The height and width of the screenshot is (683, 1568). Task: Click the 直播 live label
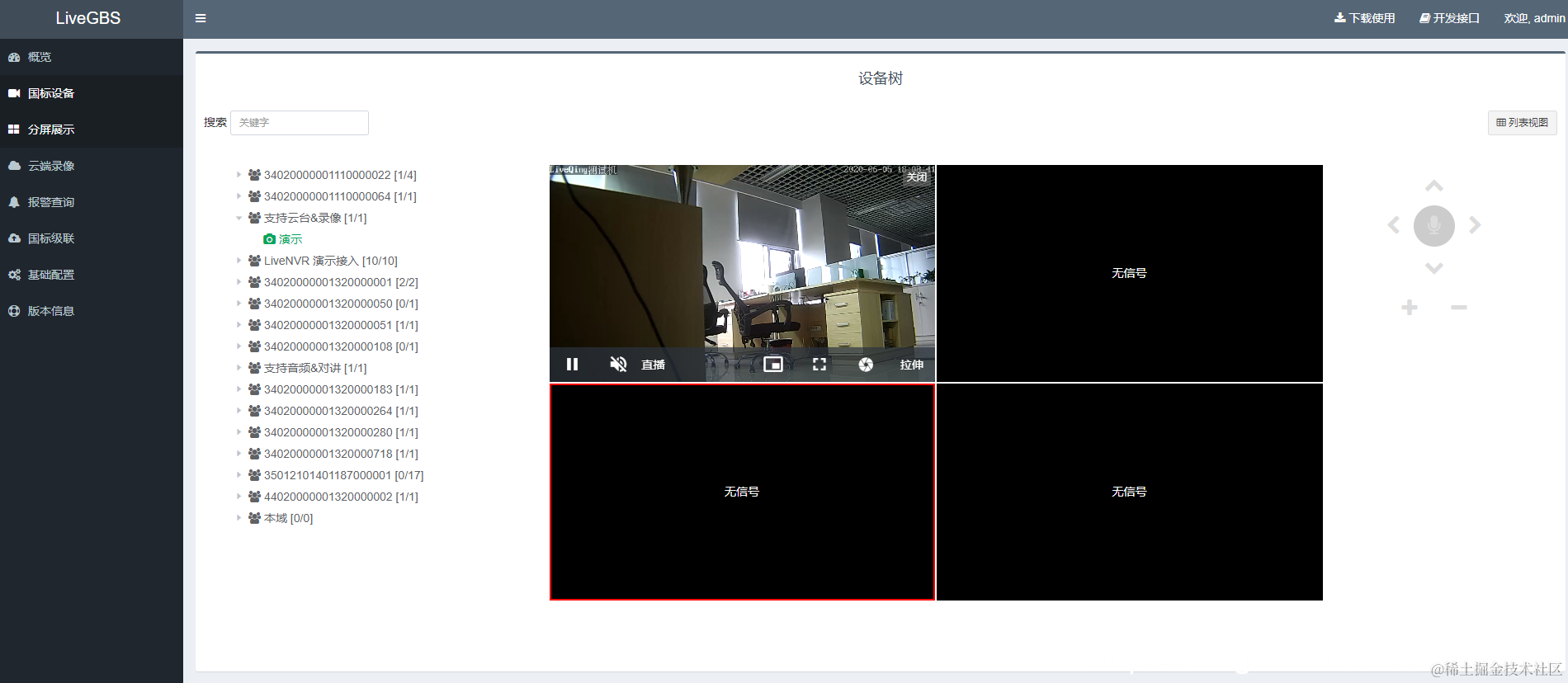(653, 365)
